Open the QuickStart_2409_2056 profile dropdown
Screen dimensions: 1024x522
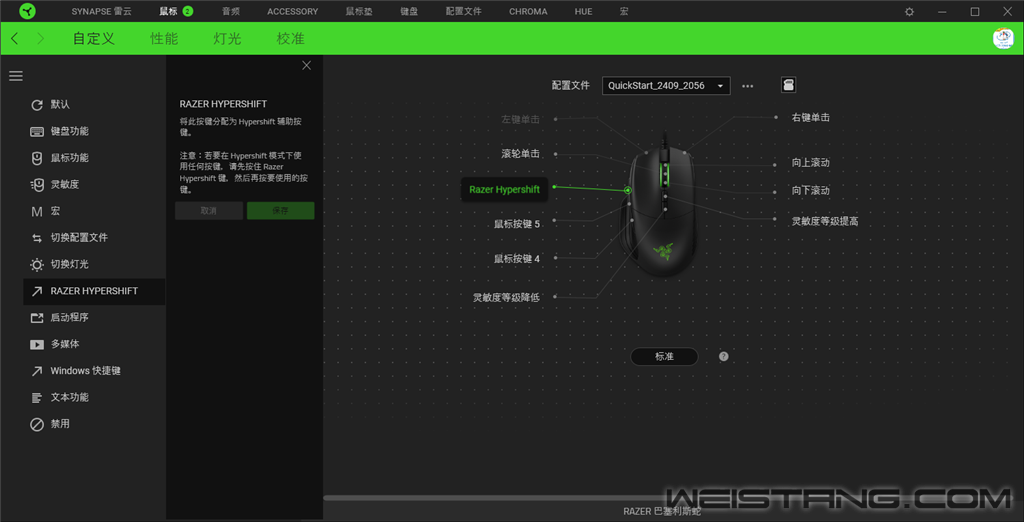click(x=666, y=86)
